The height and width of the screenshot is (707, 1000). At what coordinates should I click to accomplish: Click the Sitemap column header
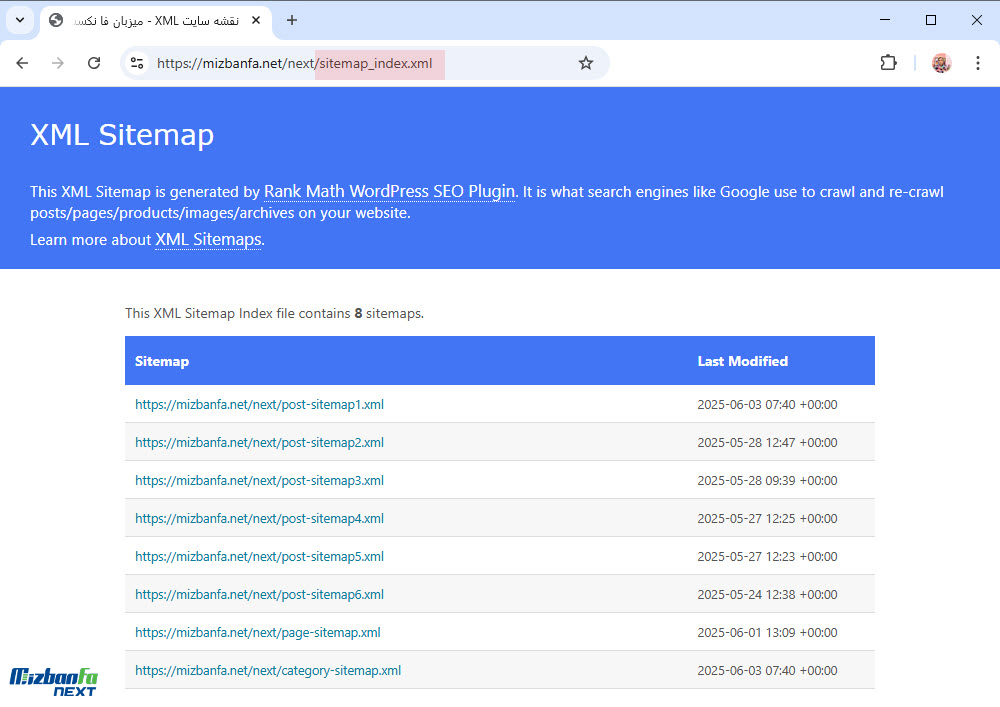pos(162,361)
